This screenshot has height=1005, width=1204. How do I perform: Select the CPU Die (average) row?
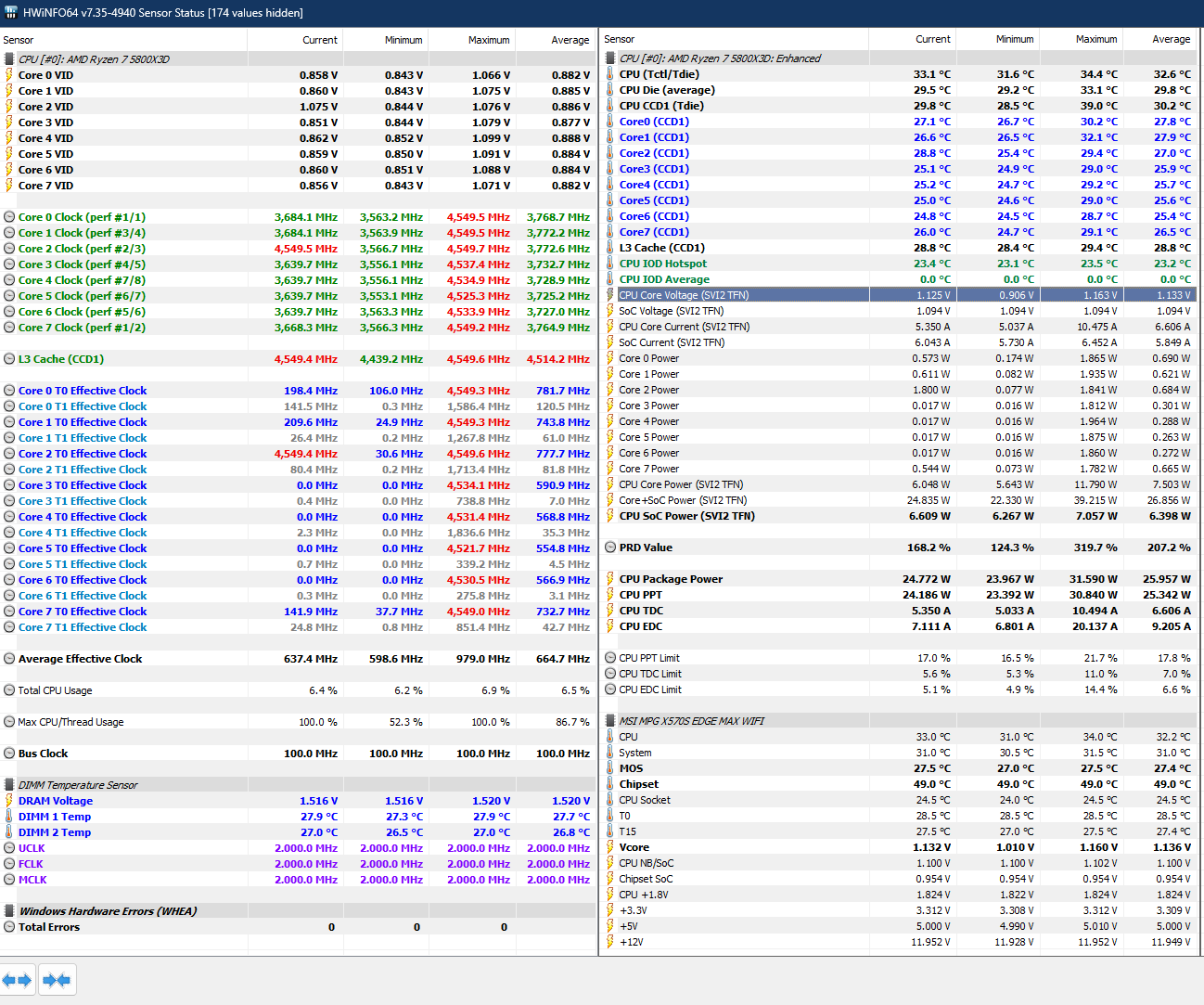pyautogui.click(x=899, y=90)
